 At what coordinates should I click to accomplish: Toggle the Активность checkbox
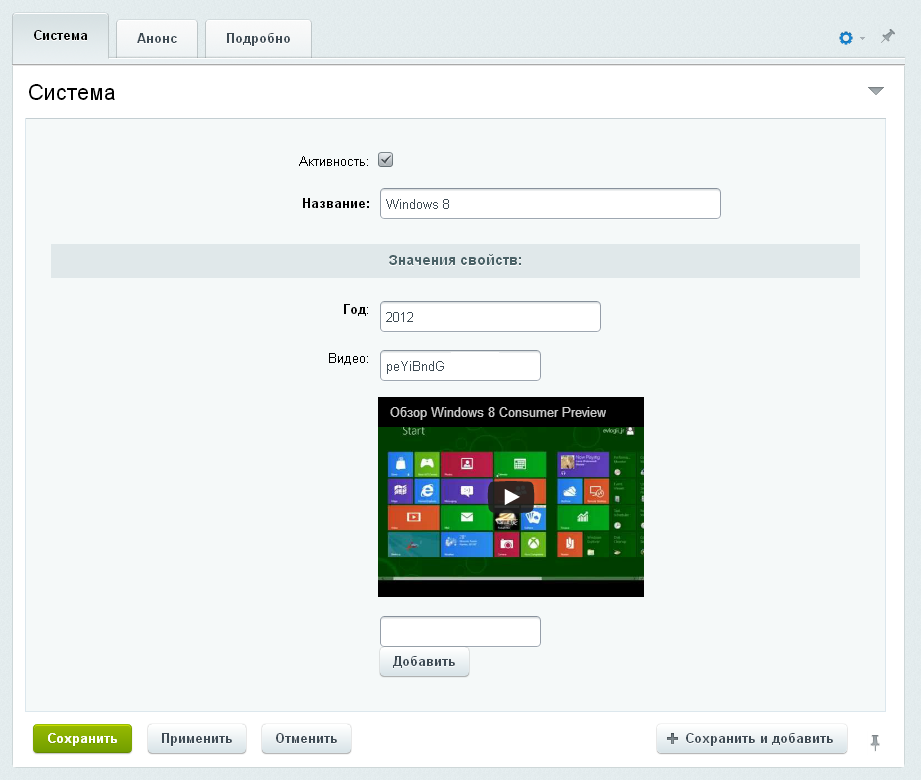[386, 160]
